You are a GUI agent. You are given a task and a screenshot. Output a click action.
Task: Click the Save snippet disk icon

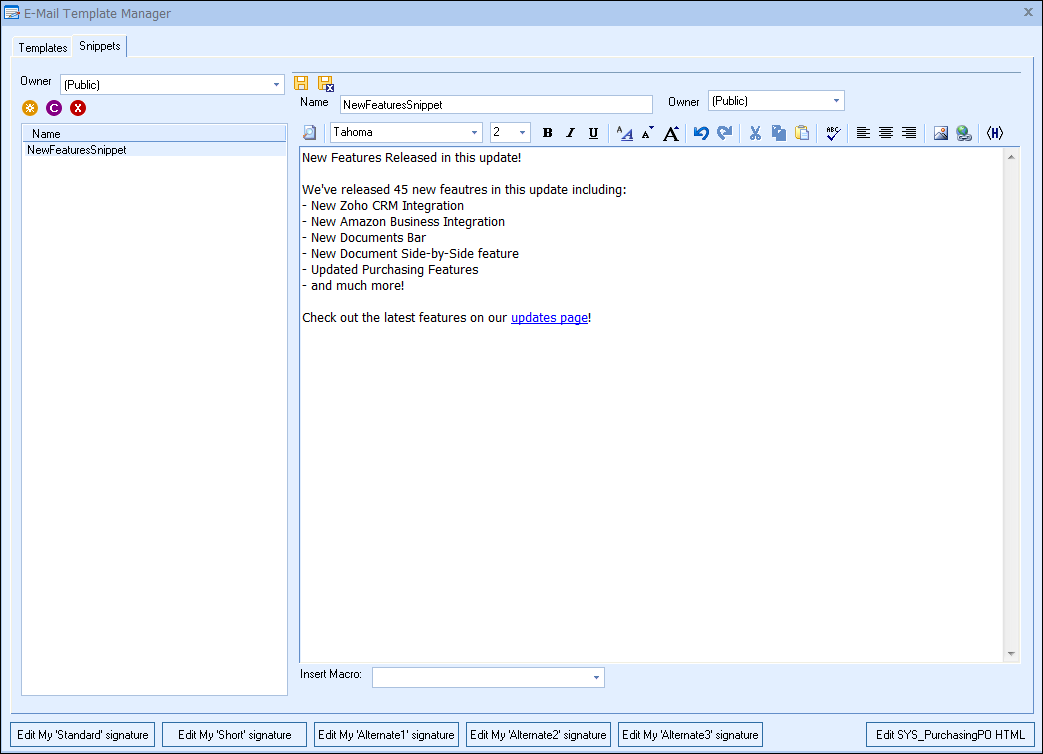(x=301, y=83)
